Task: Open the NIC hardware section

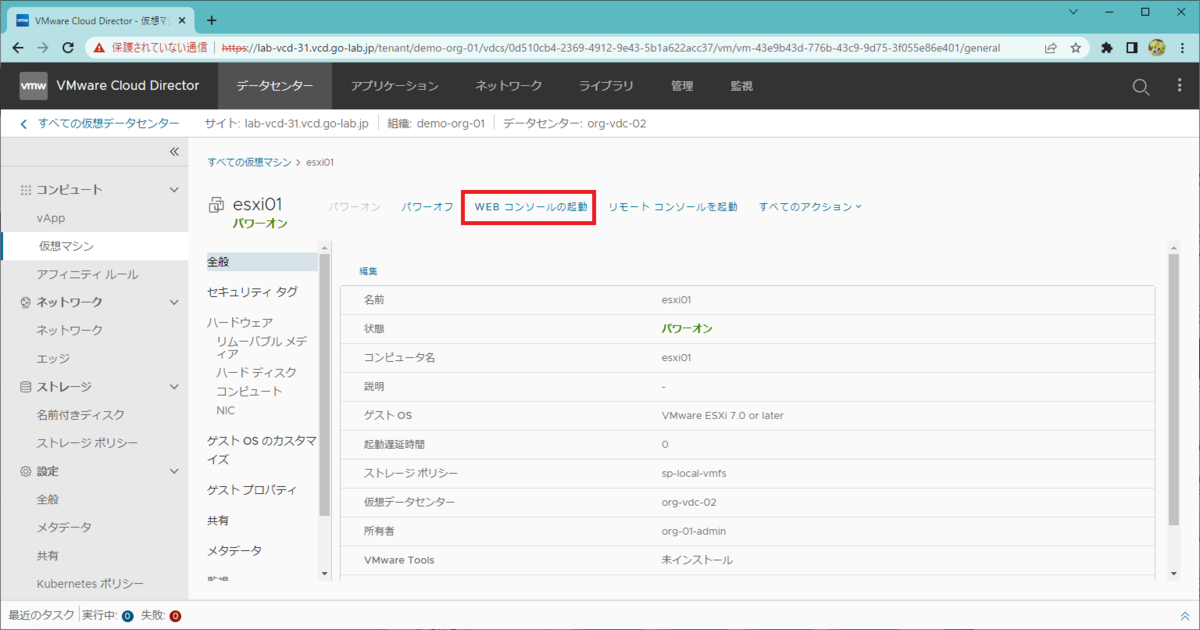Action: pyautogui.click(x=226, y=411)
